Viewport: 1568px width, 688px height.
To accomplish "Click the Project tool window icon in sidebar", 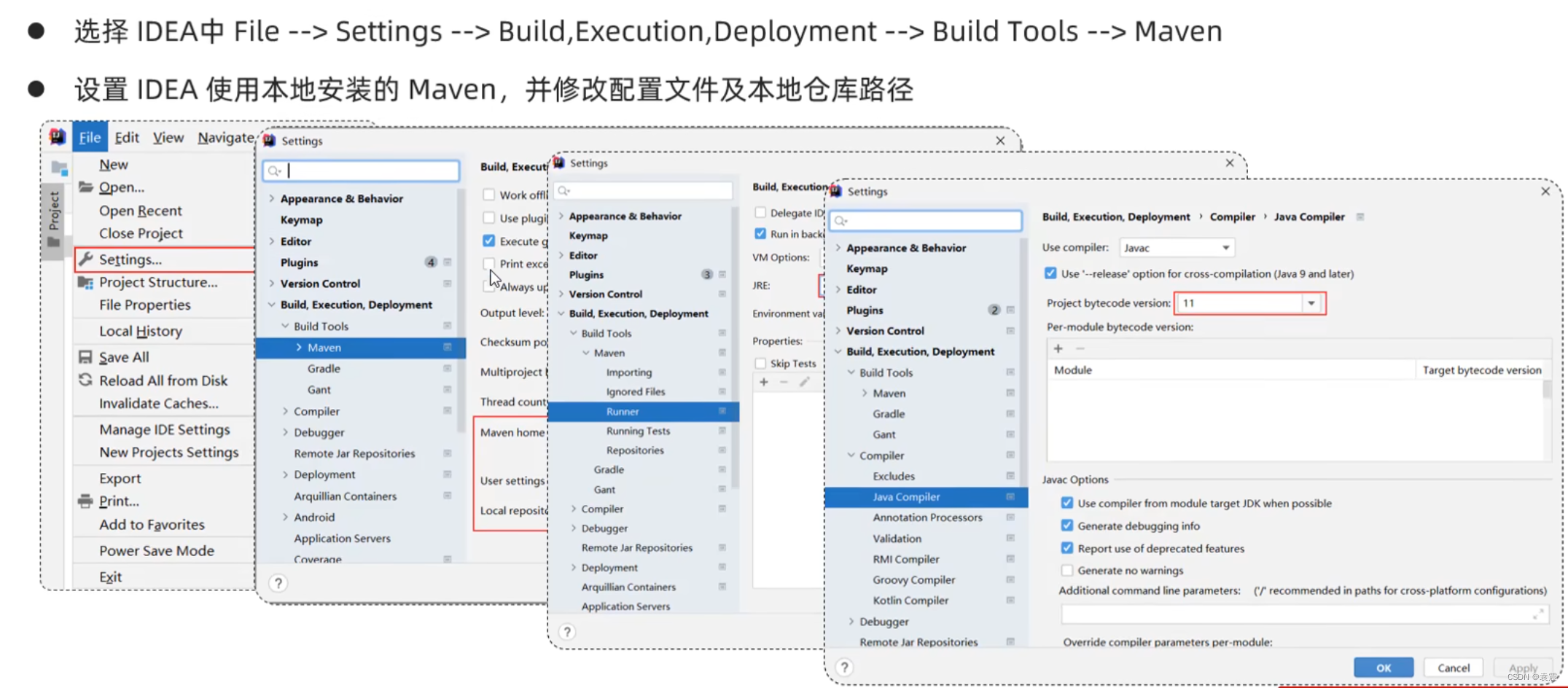I will (59, 169).
